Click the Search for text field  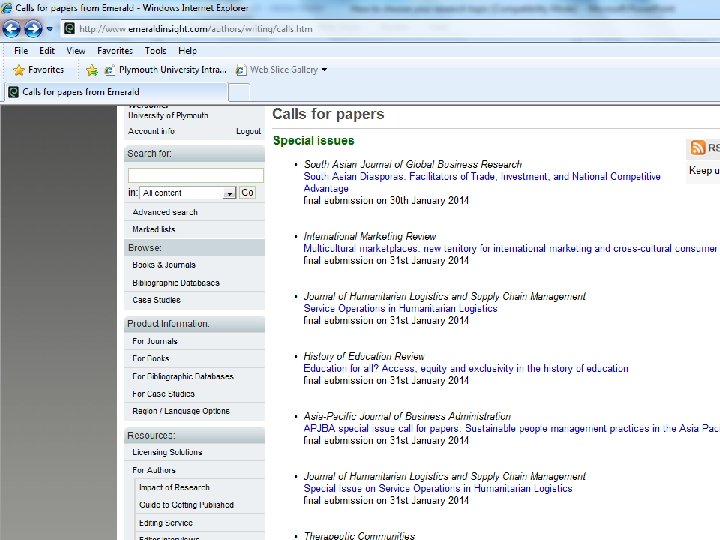(196, 175)
